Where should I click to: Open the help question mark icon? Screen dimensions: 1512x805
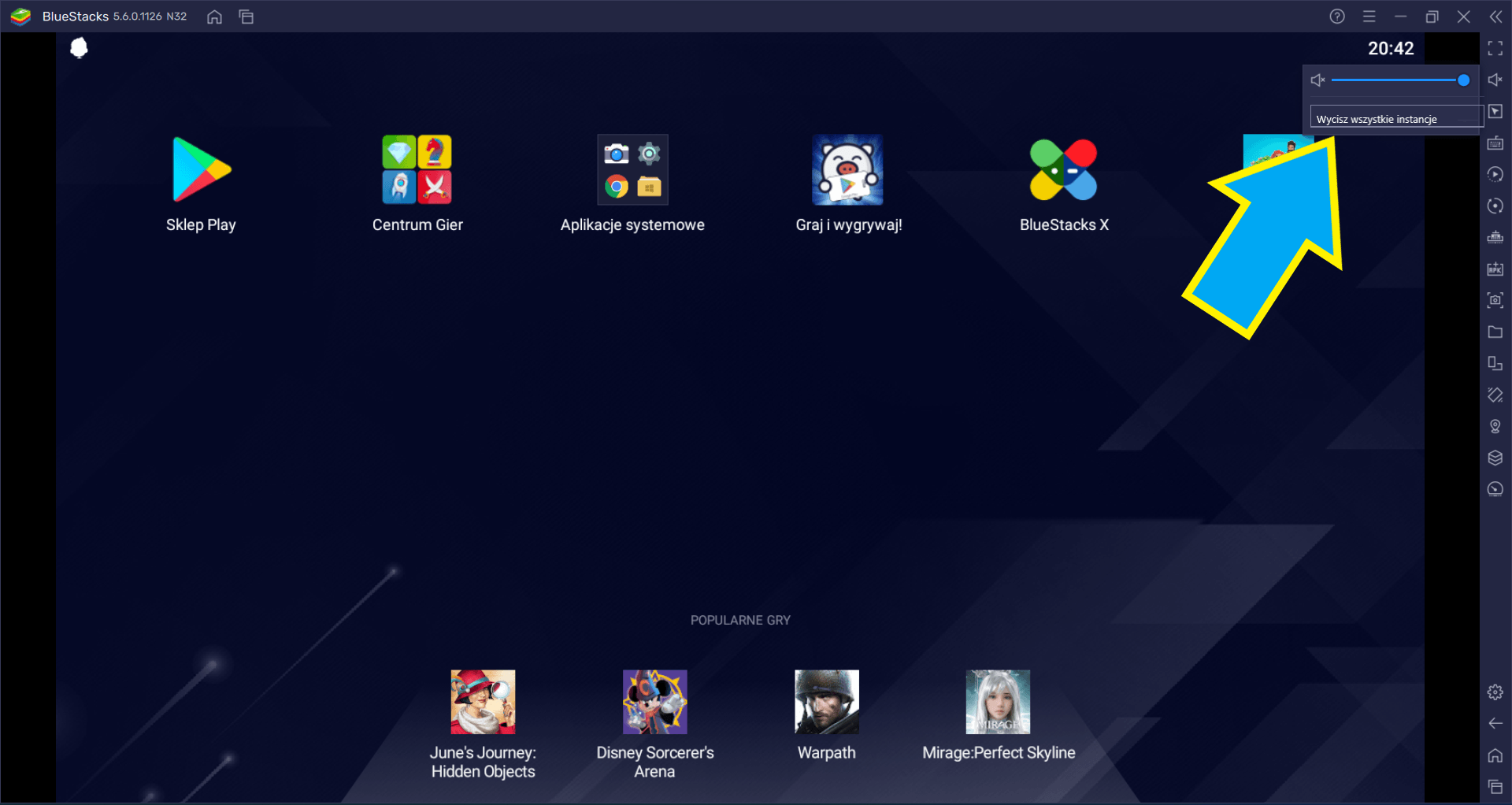coord(1337,17)
